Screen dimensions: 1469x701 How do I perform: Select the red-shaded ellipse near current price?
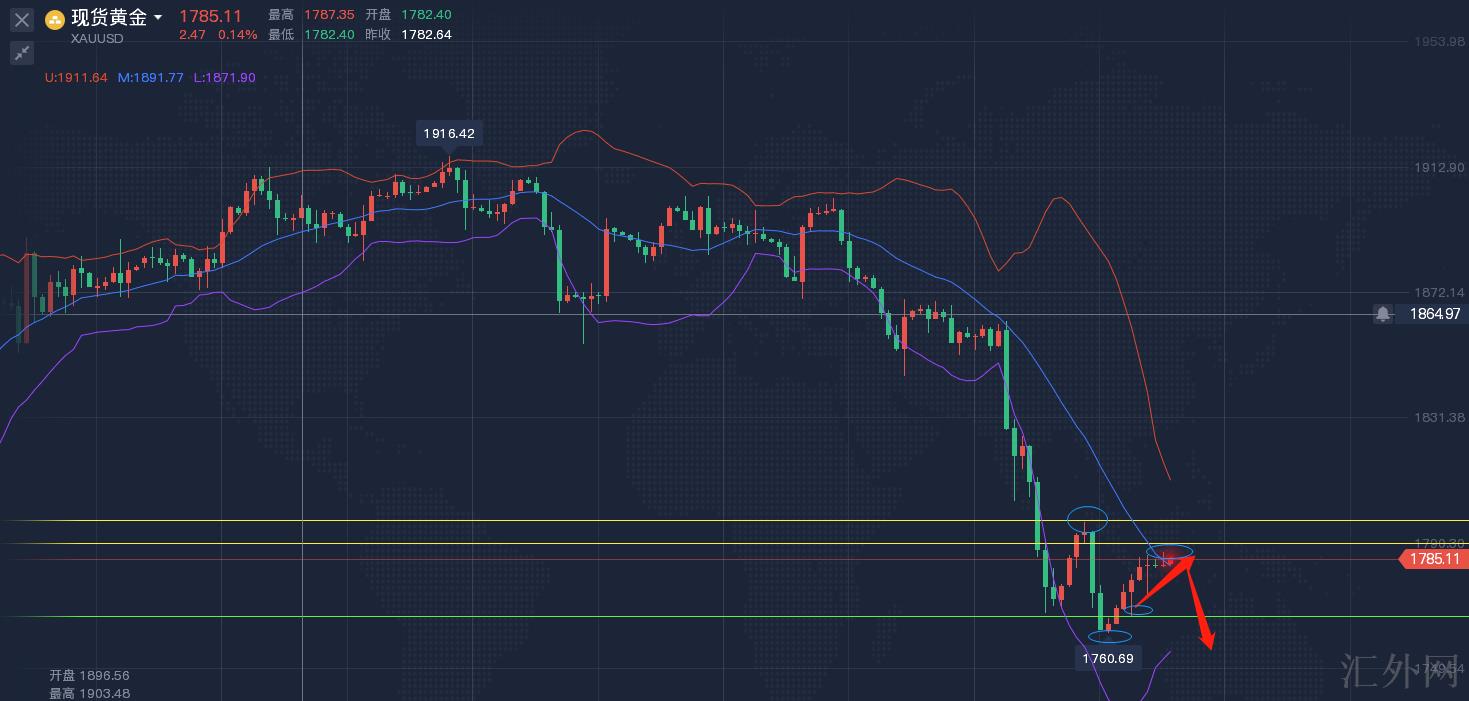1169,552
